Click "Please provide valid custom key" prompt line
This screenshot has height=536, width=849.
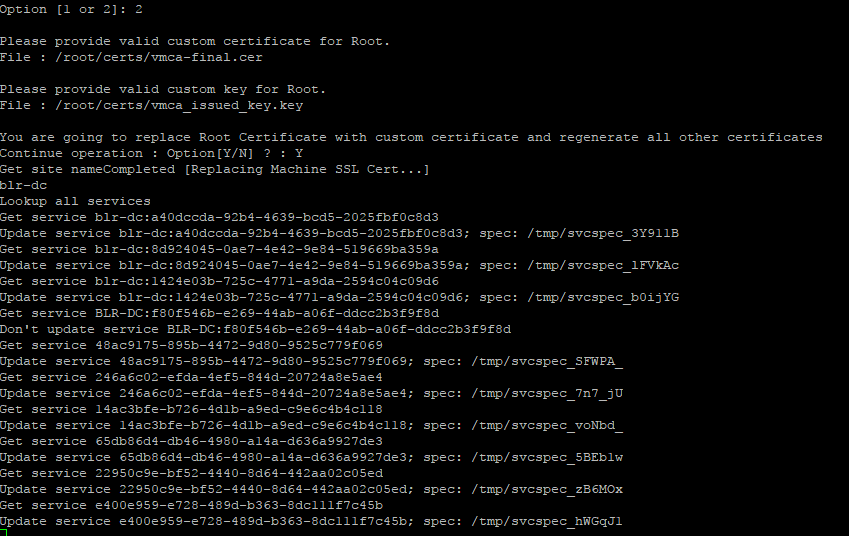164,89
